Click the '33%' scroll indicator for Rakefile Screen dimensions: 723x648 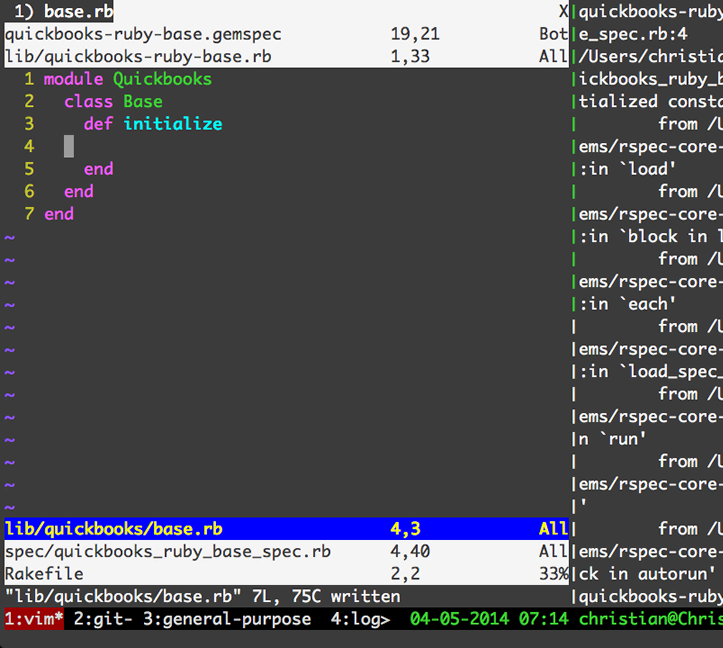(x=554, y=574)
